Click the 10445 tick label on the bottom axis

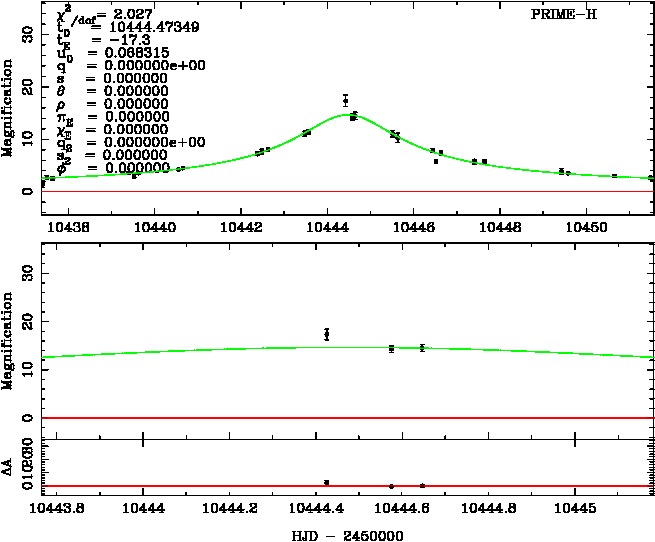(x=575, y=508)
